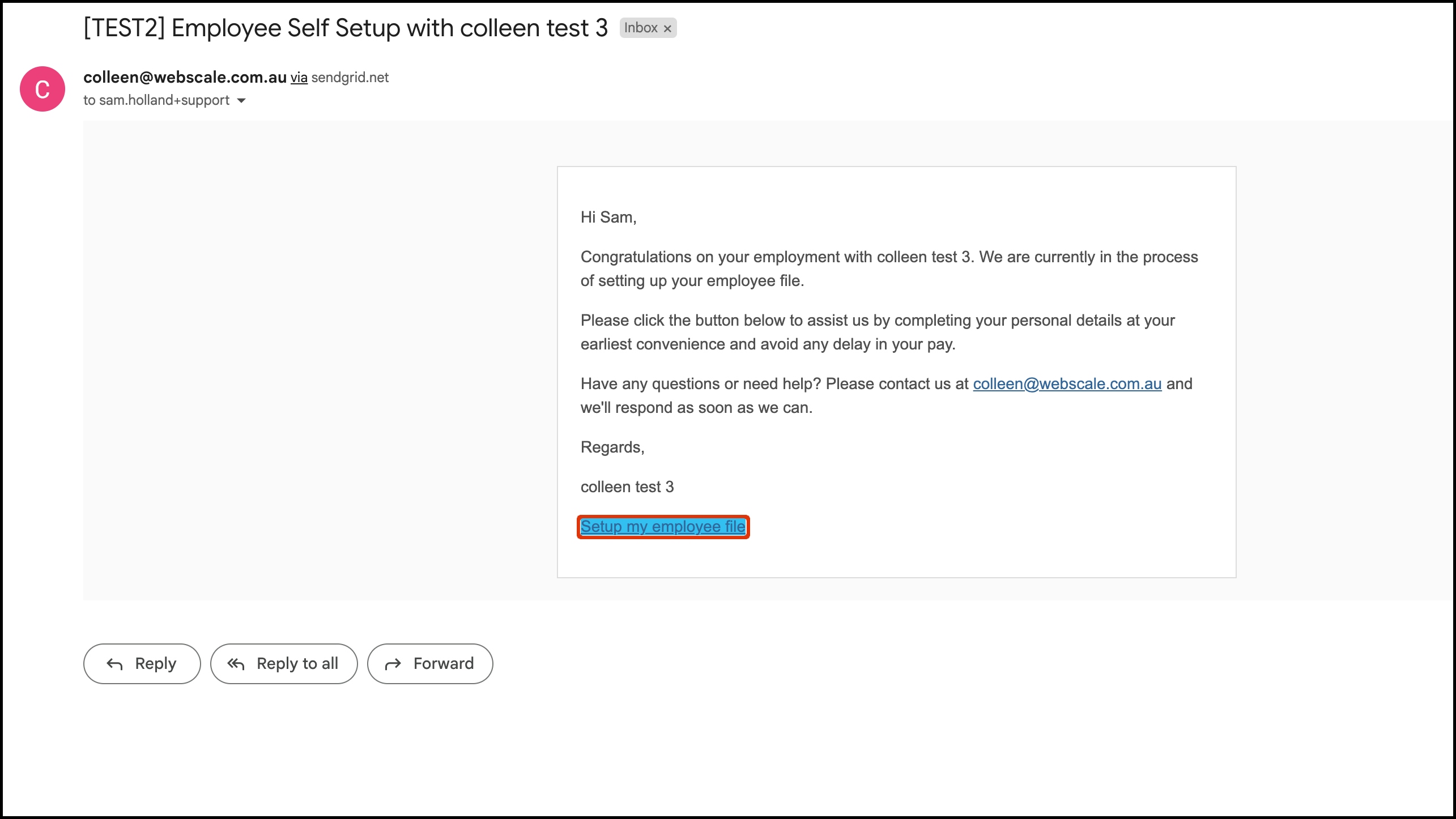Image resolution: width=1456 pixels, height=819 pixels.
Task: Click the Forward button
Action: tap(429, 663)
